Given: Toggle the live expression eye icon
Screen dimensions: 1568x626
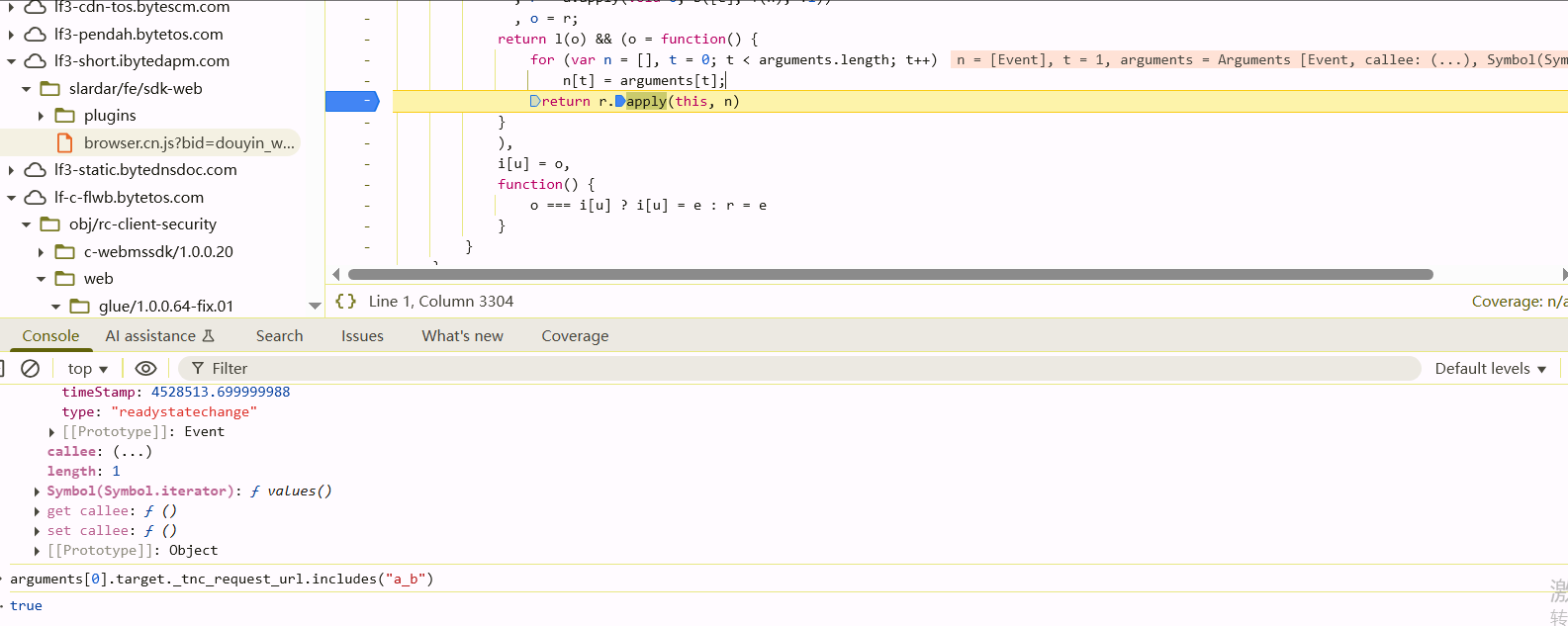Looking at the screenshot, I should [x=145, y=368].
